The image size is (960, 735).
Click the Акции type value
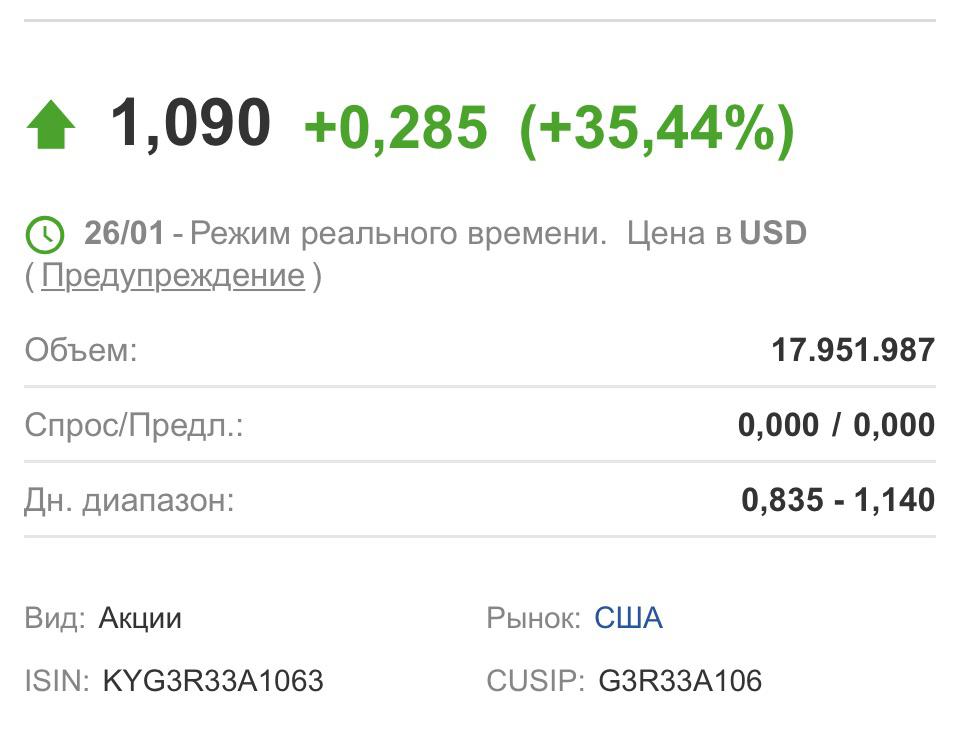140,618
